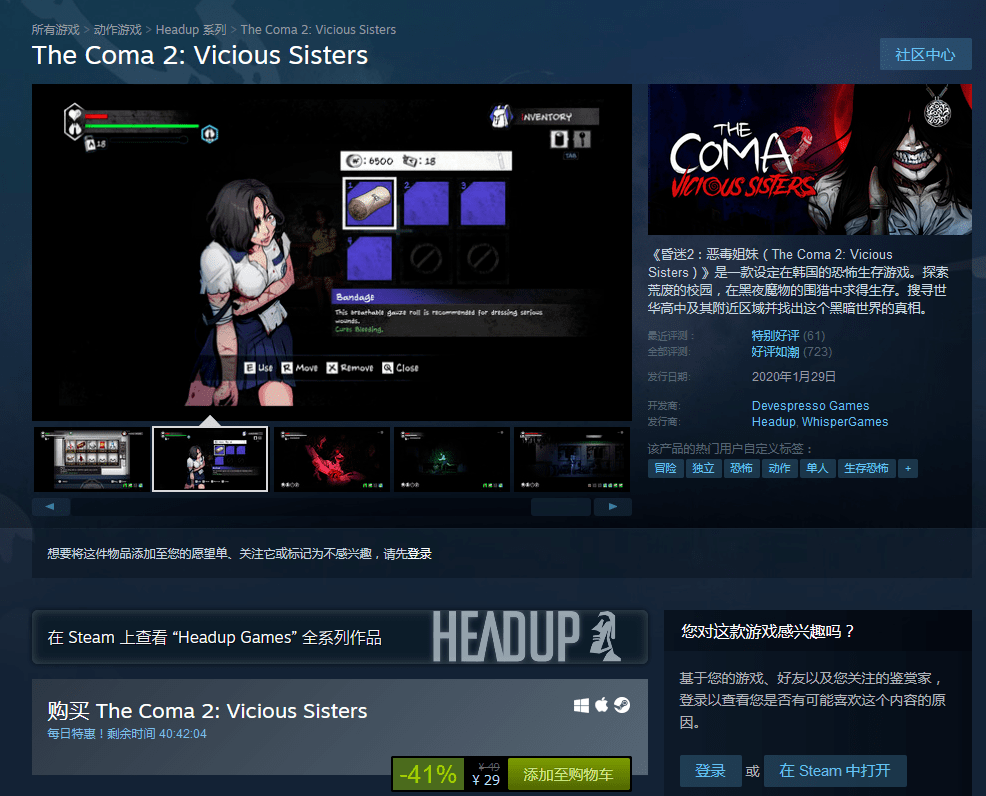Select the 独立 tag
The height and width of the screenshot is (796, 986).
coord(703,468)
